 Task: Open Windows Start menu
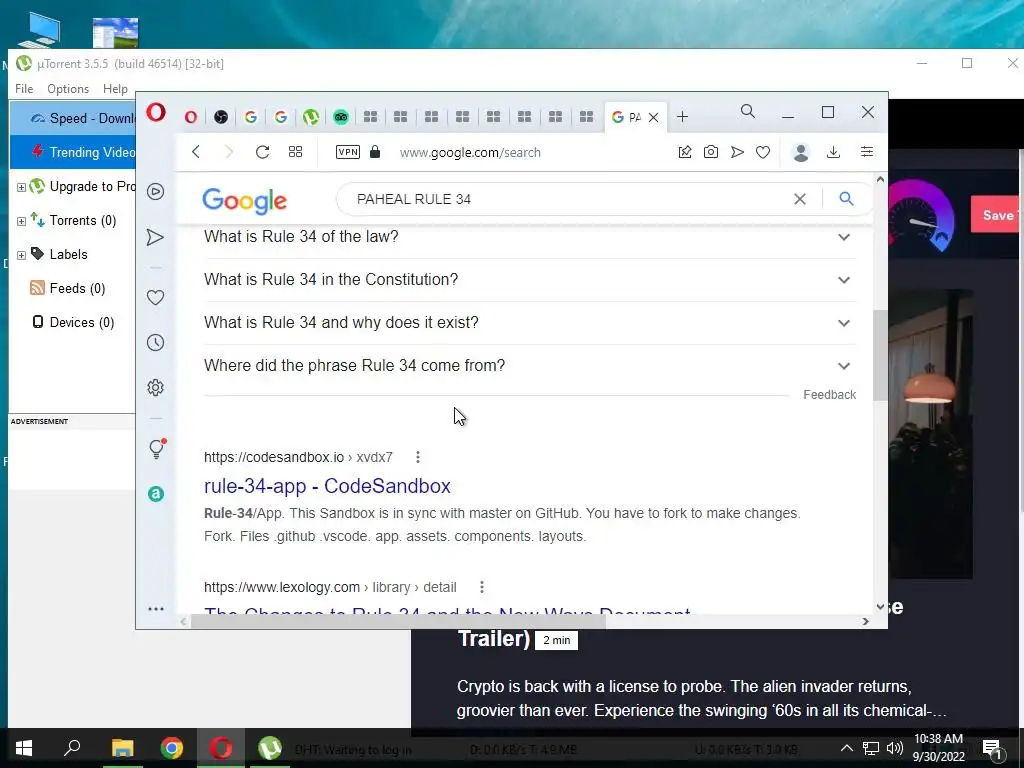tap(24, 748)
